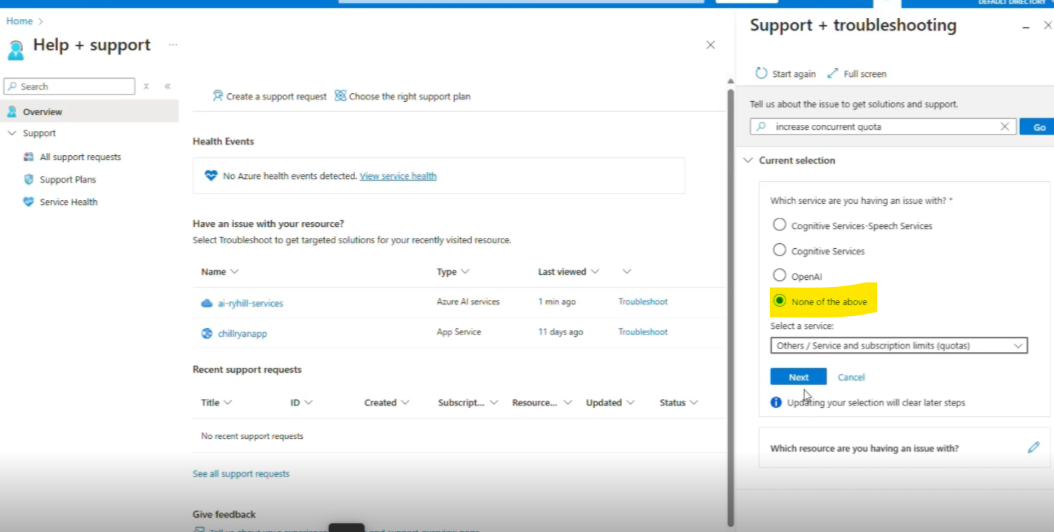Screen dimensions: 1054x532
Task: Minimize the Support + troubleshooting panel
Action: click(x=1026, y=28)
